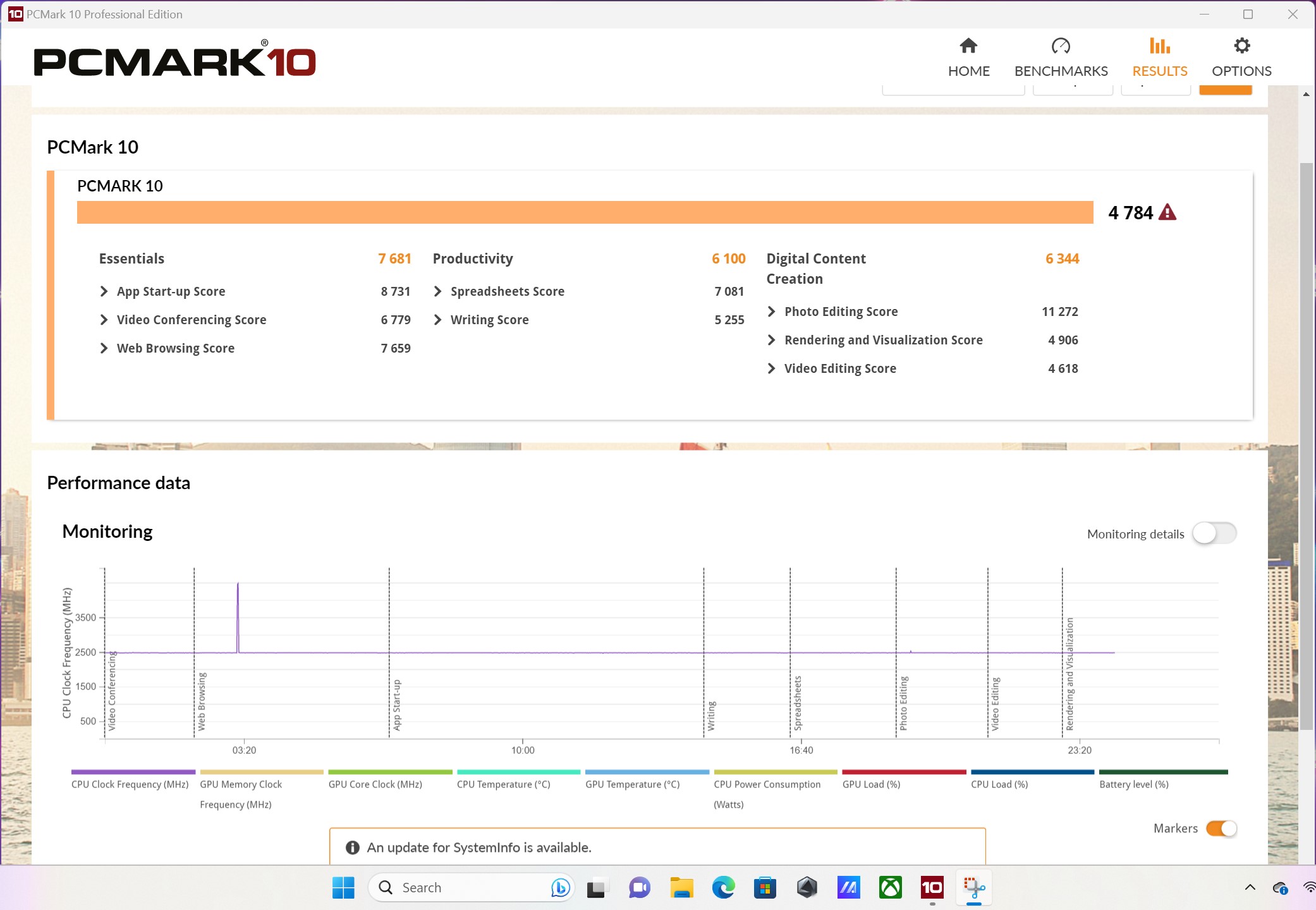Click the update for SystemInfo message

(x=478, y=847)
